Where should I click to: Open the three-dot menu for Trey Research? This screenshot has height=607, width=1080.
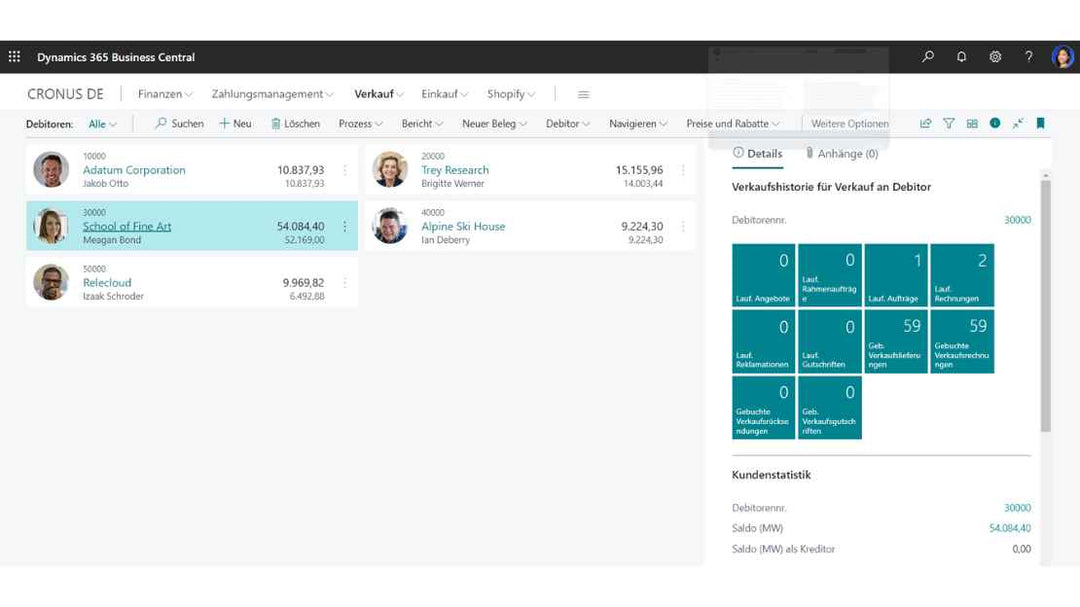click(x=684, y=170)
